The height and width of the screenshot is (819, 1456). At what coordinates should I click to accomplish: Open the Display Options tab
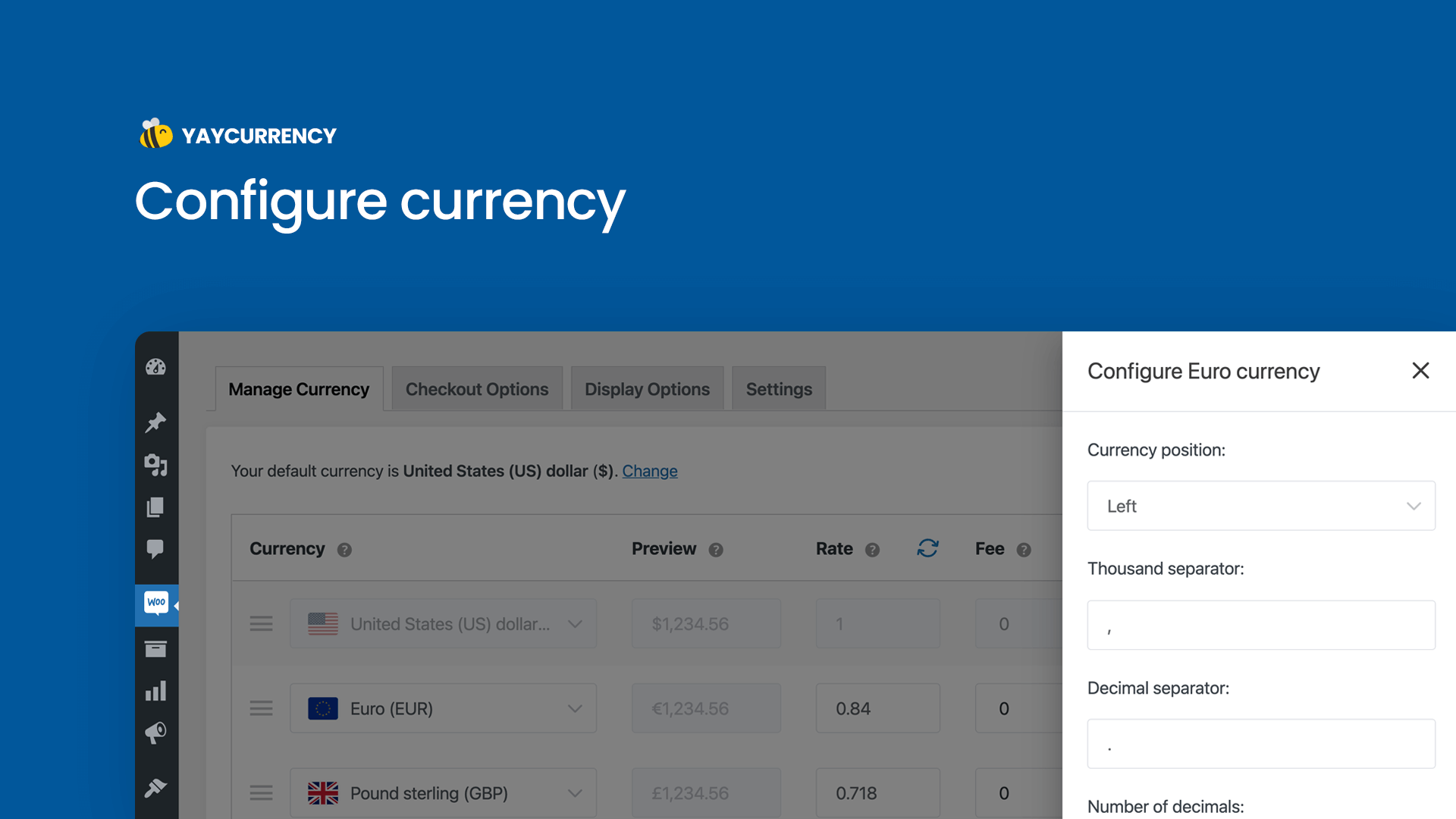(x=647, y=388)
